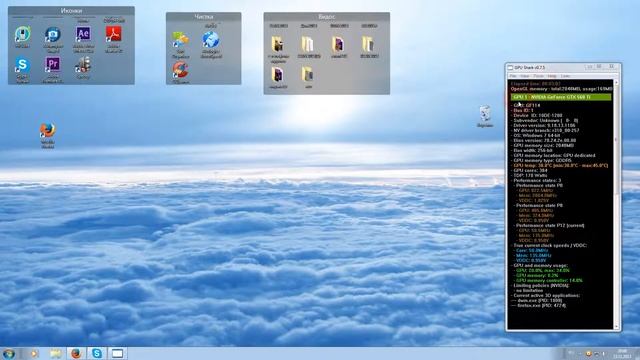Click the dwm.exe process line
640x360 pixels.
click(536, 300)
